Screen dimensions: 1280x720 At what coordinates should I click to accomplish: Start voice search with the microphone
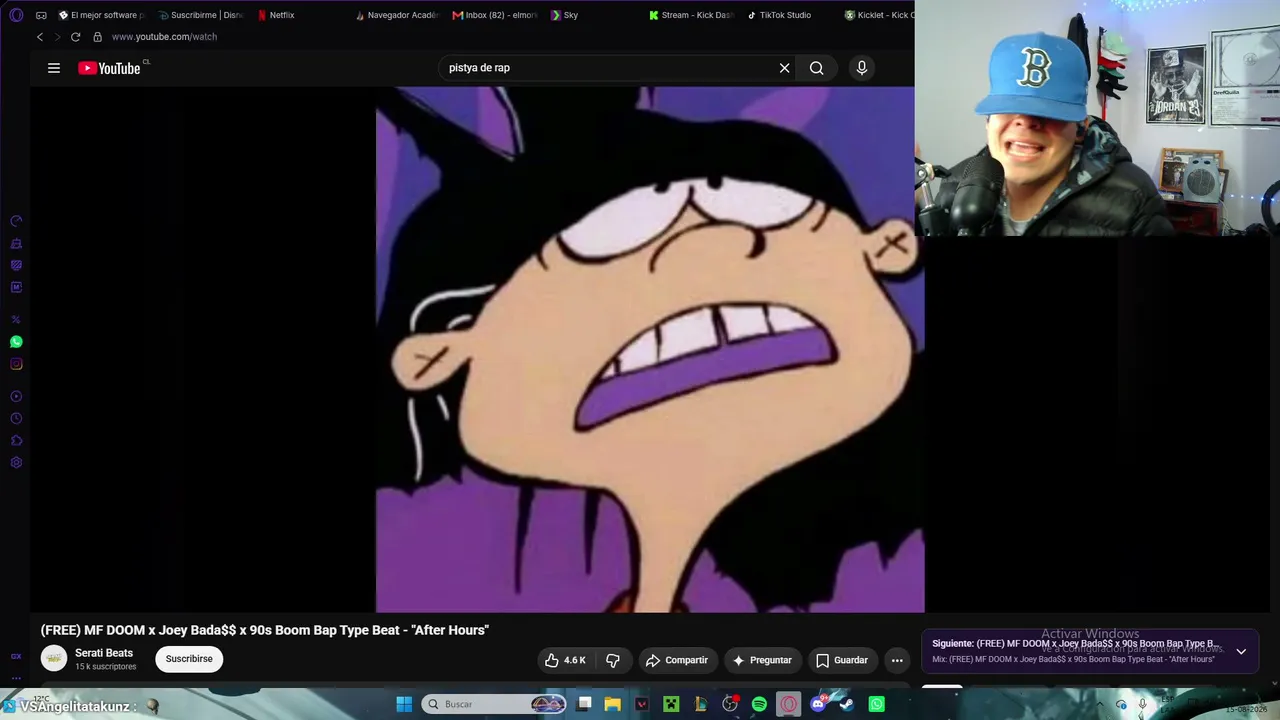click(x=862, y=68)
